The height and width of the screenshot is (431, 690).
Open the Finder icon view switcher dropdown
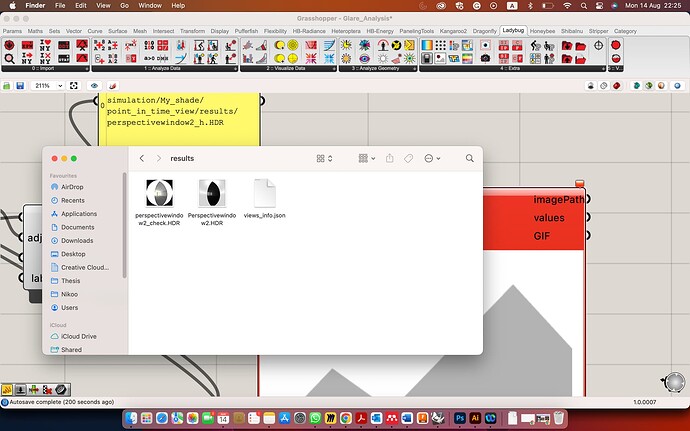[x=324, y=158]
